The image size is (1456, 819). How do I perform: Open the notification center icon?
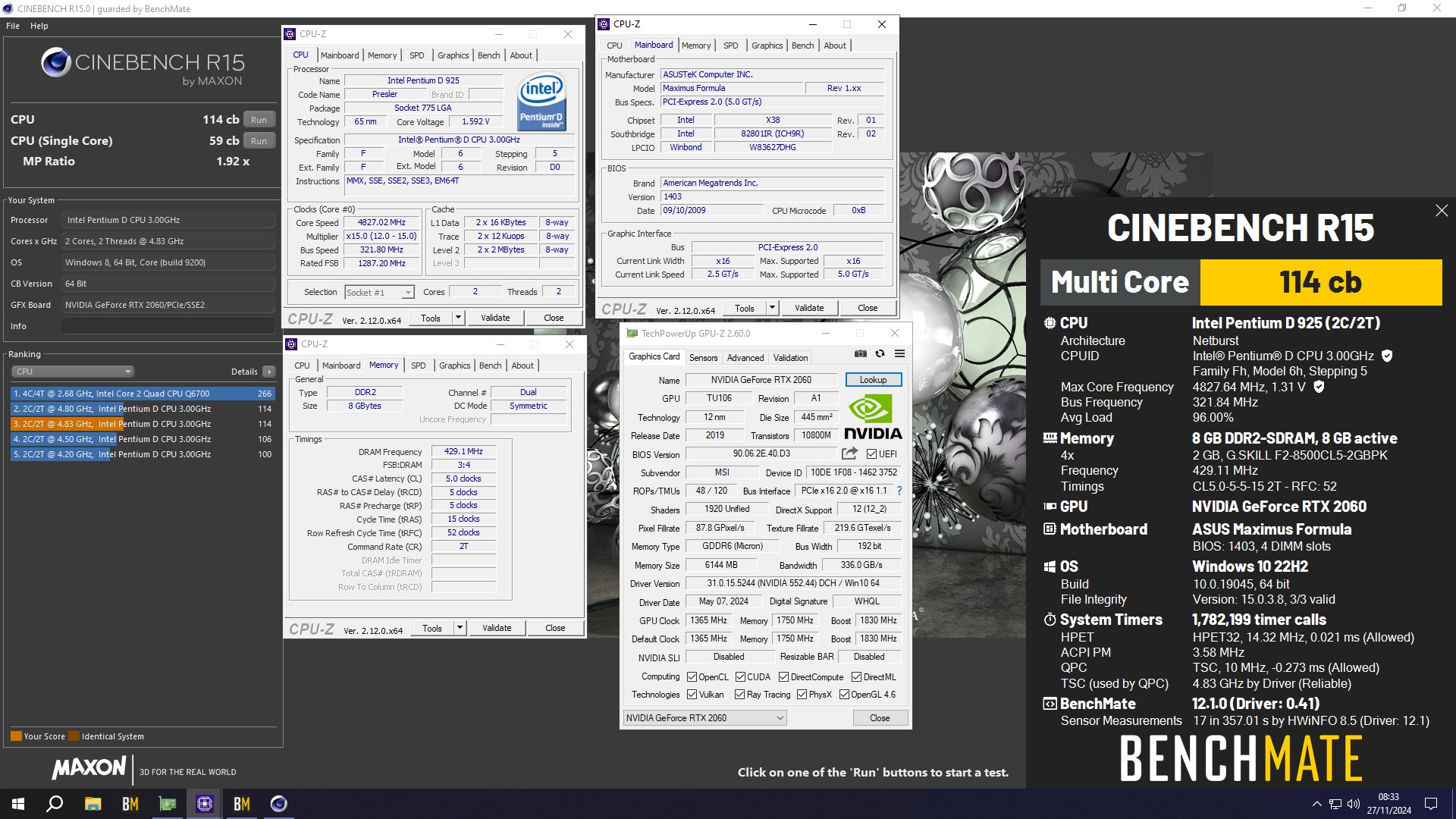1431,804
